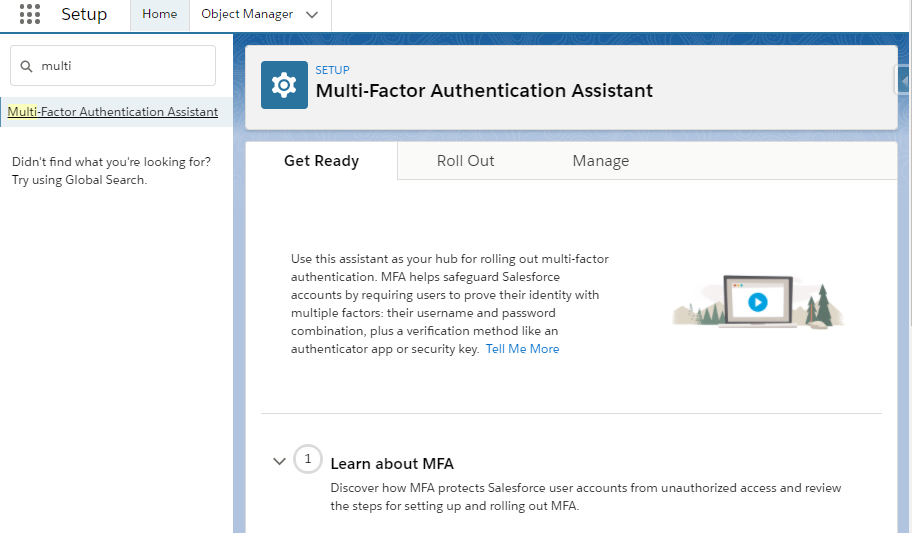Switch to the Roll Out tab

click(465, 161)
